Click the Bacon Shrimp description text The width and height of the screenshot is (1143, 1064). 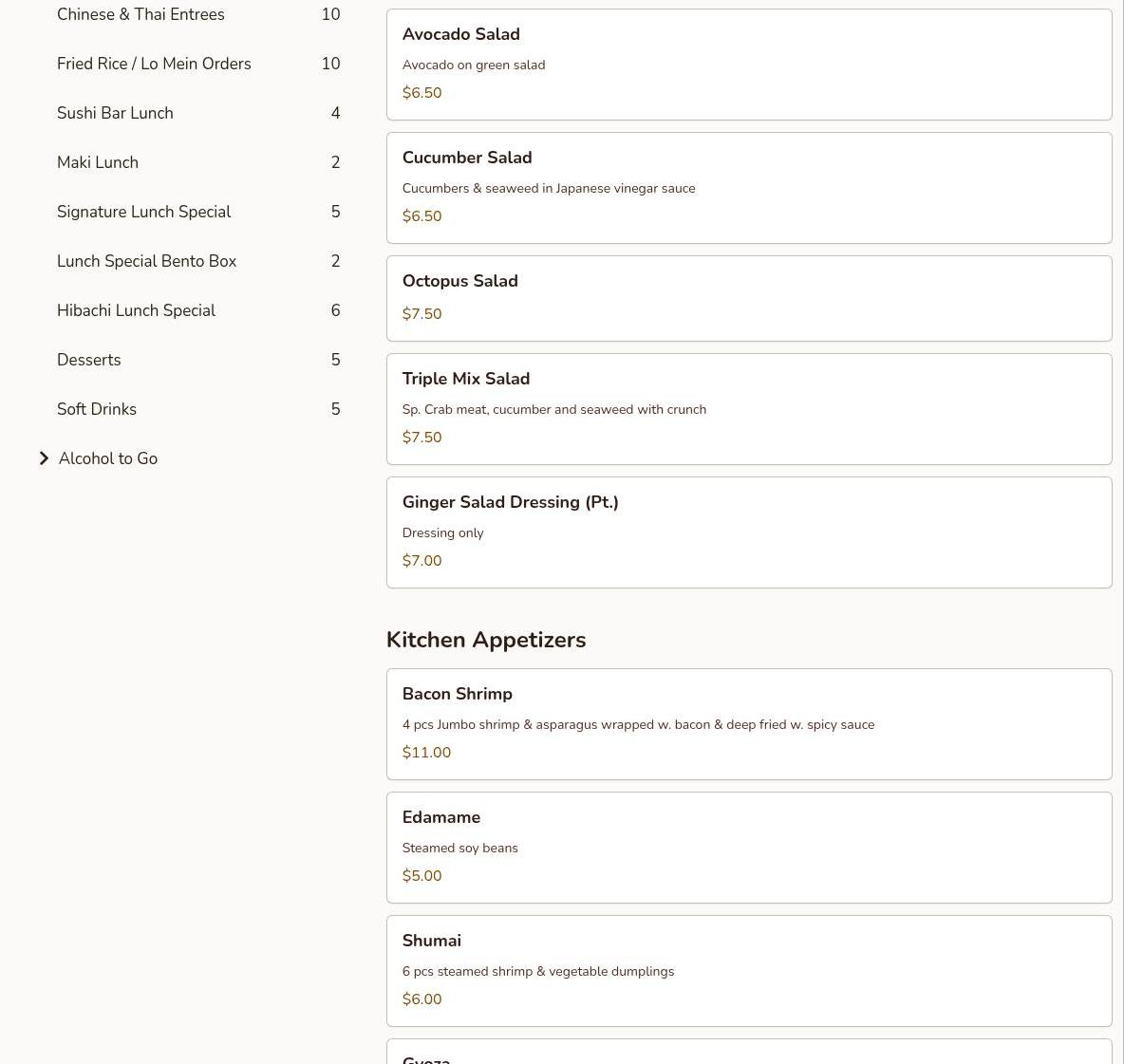point(638,724)
